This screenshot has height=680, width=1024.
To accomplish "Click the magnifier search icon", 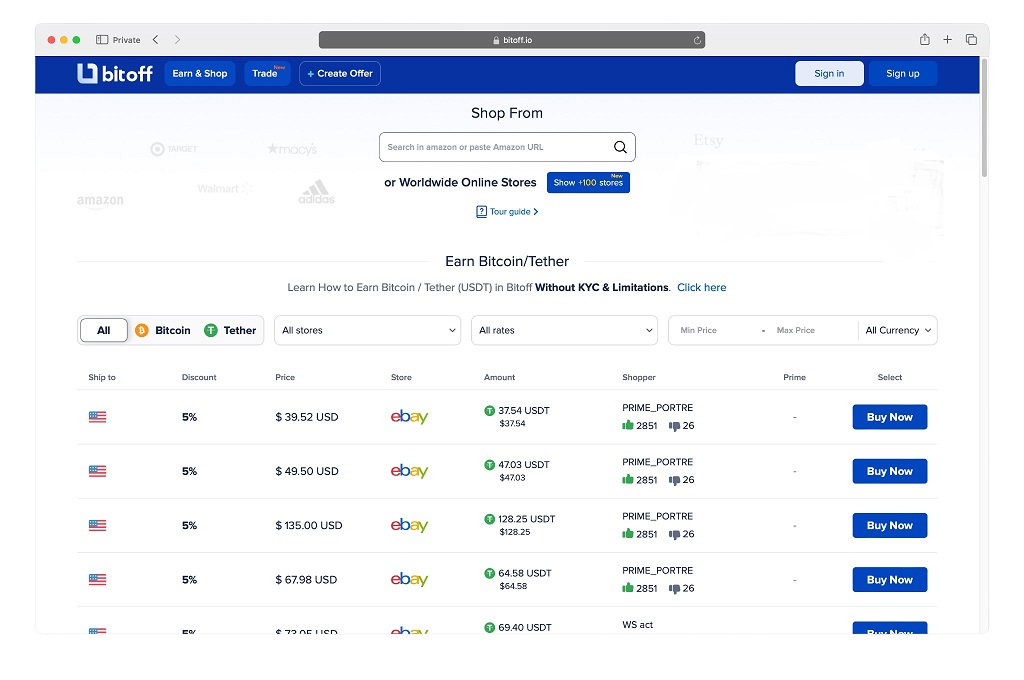I will tap(620, 147).
